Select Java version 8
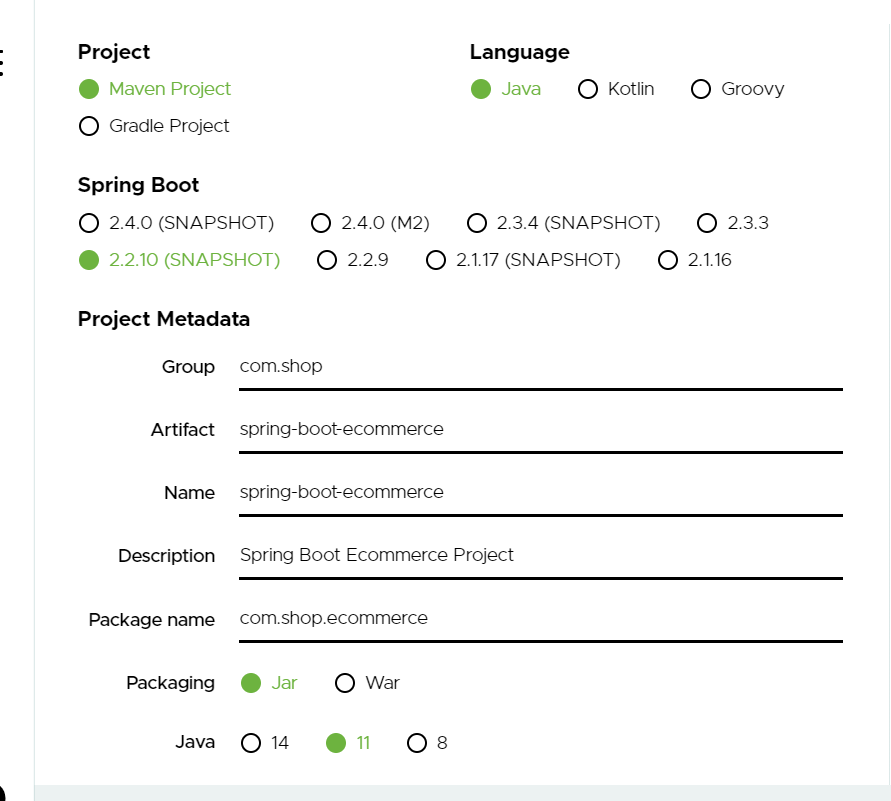The image size is (891, 801). click(417, 743)
